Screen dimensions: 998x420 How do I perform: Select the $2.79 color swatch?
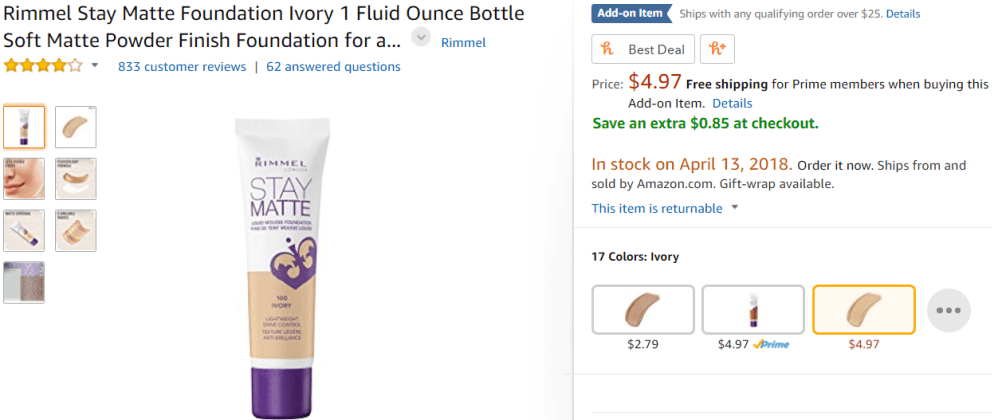coord(642,309)
